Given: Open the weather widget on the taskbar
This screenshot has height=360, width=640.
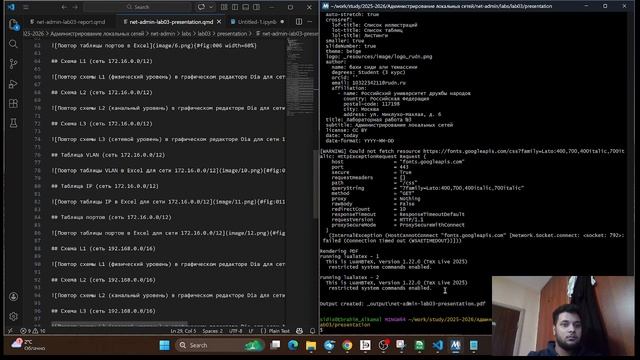Looking at the screenshot, I should tap(28, 345).
